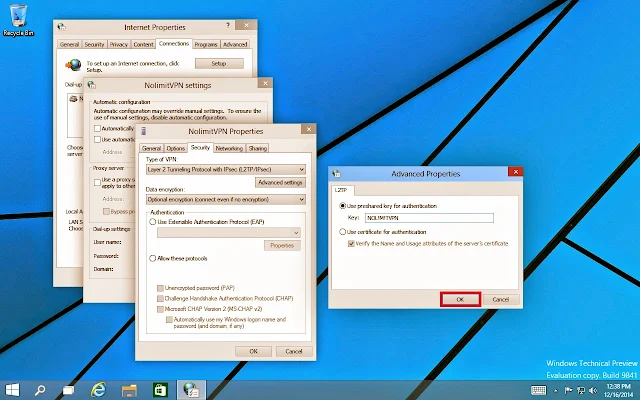Toggle Use automatic configuration checkbox in VPN settings

(x=97, y=140)
